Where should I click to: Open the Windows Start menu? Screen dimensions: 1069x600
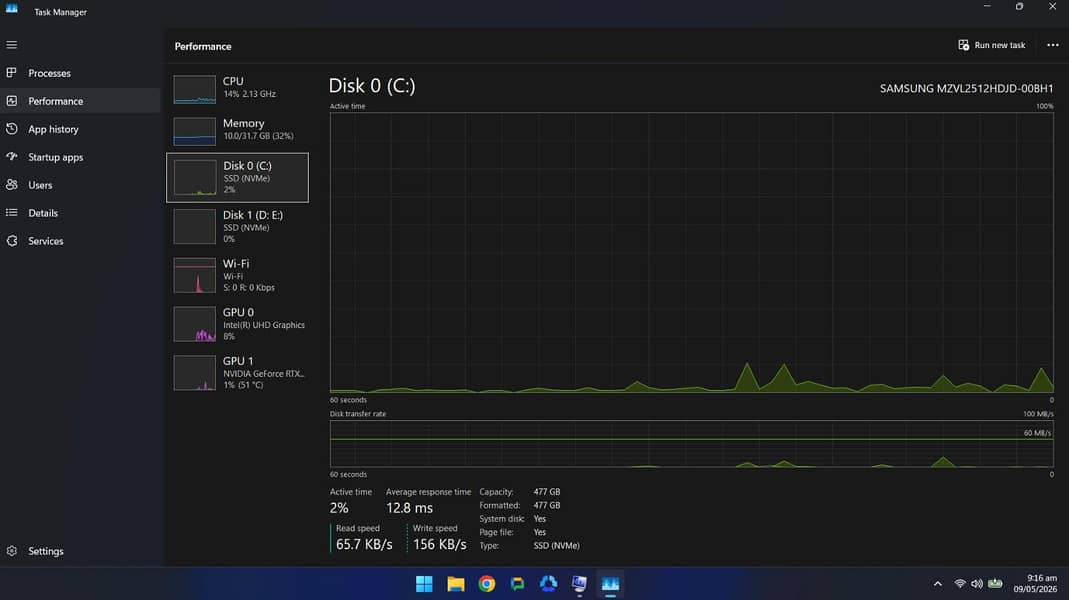pyautogui.click(x=424, y=584)
